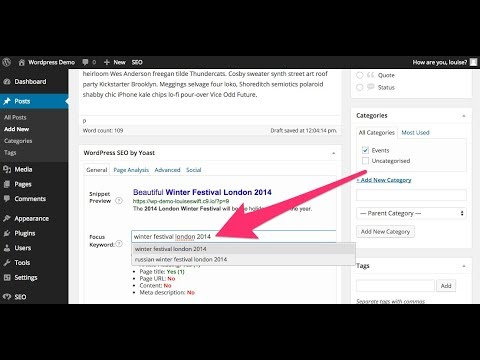Screen dimensions: 480x360
Task: Click the Add New Category button
Action: [385, 232]
